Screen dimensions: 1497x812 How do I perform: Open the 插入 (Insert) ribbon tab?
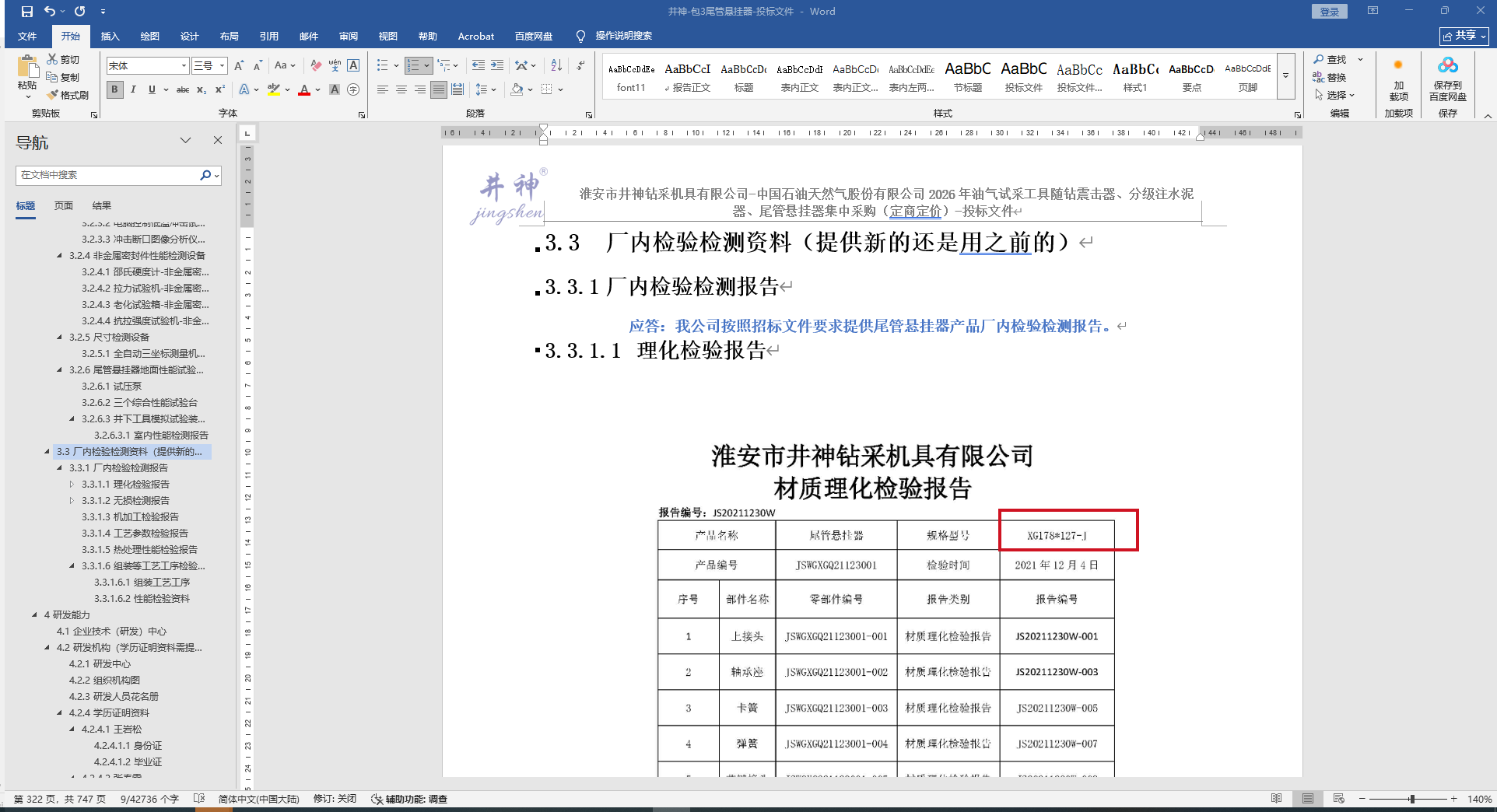110,36
